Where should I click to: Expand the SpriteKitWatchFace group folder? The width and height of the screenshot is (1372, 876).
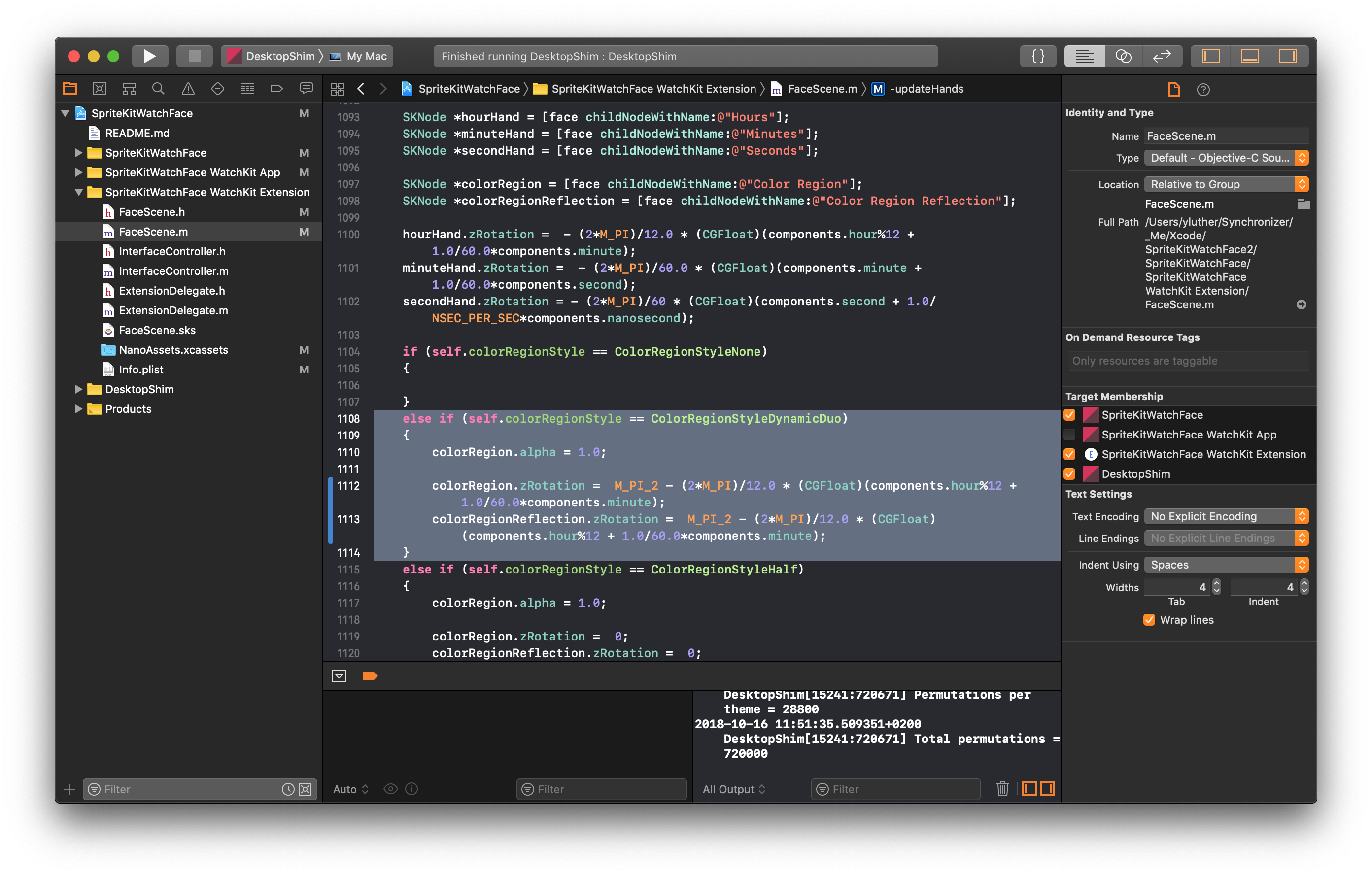click(x=79, y=153)
